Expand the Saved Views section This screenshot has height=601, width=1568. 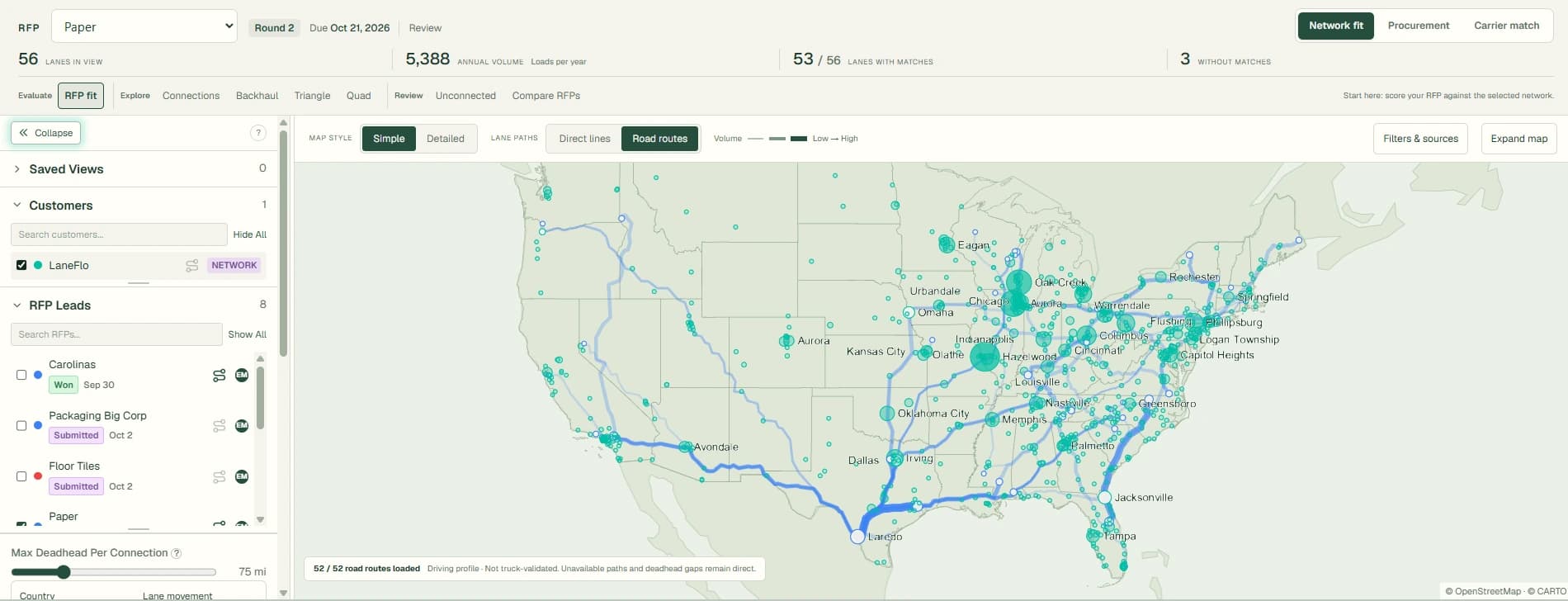[x=139, y=169]
